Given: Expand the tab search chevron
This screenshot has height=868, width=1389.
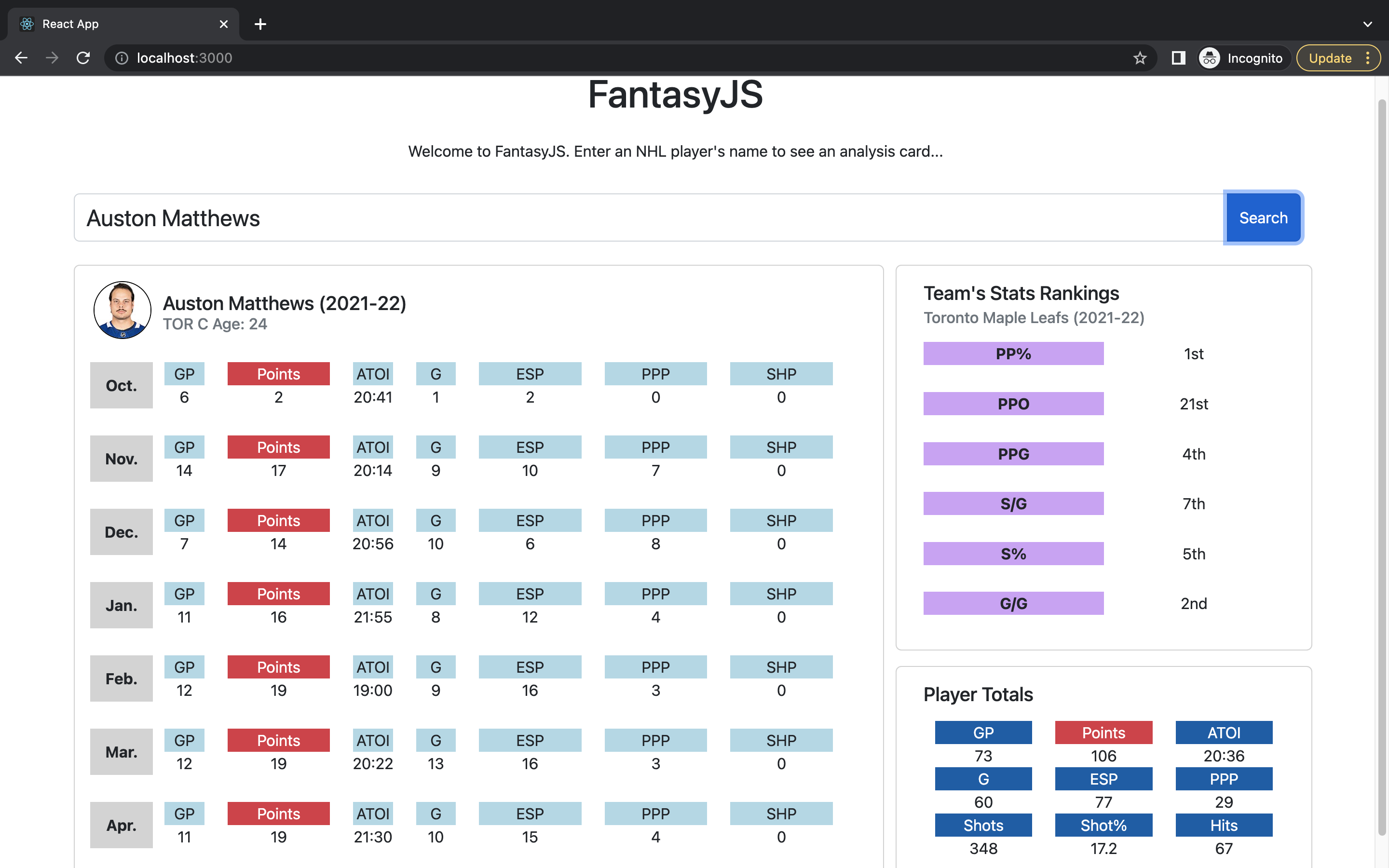Looking at the screenshot, I should coord(1368,24).
